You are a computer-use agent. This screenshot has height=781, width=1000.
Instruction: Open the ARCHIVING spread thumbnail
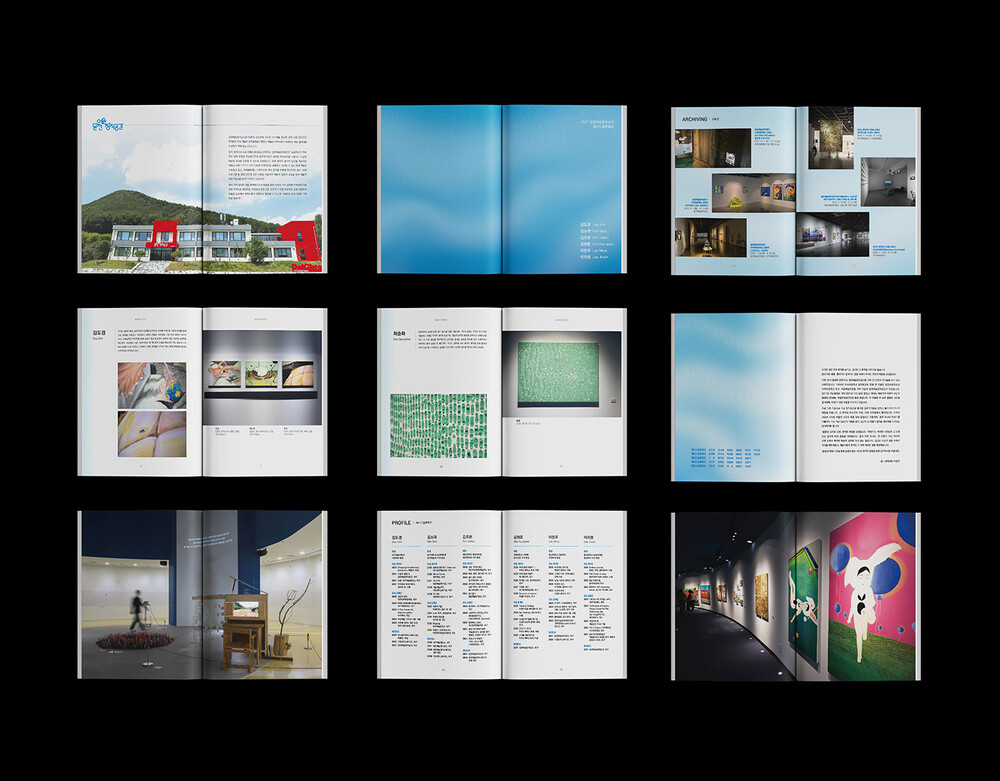pyautogui.click(x=795, y=190)
